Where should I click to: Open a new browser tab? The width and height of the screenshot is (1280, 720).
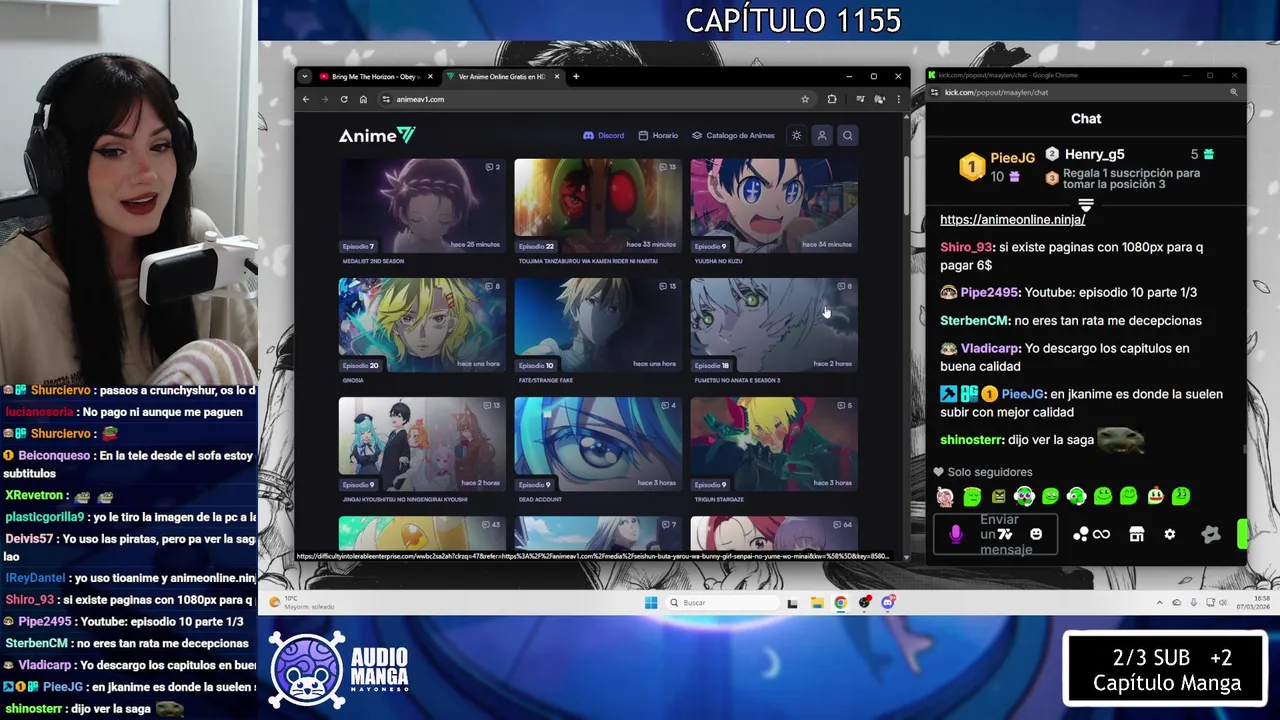pos(576,76)
